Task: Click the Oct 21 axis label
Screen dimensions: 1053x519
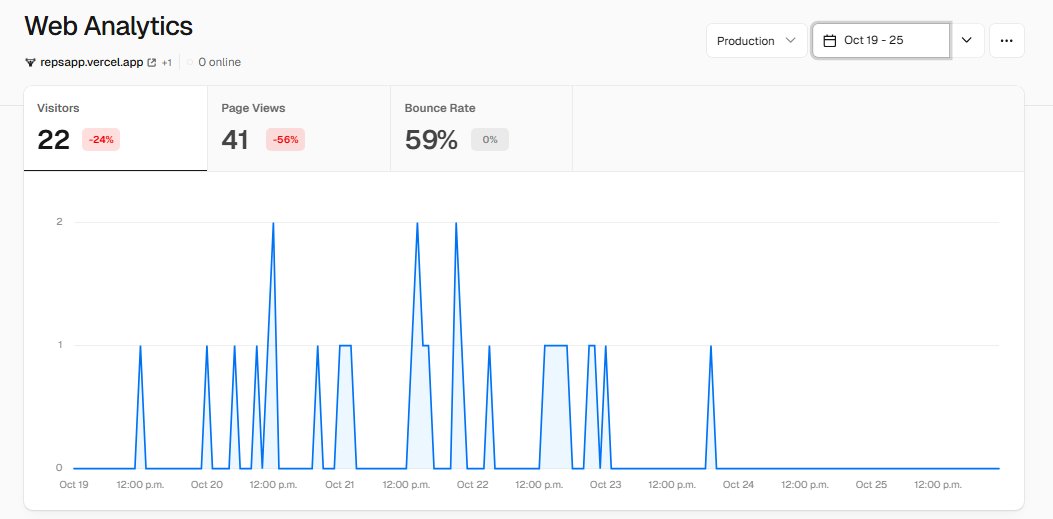Action: (339, 484)
